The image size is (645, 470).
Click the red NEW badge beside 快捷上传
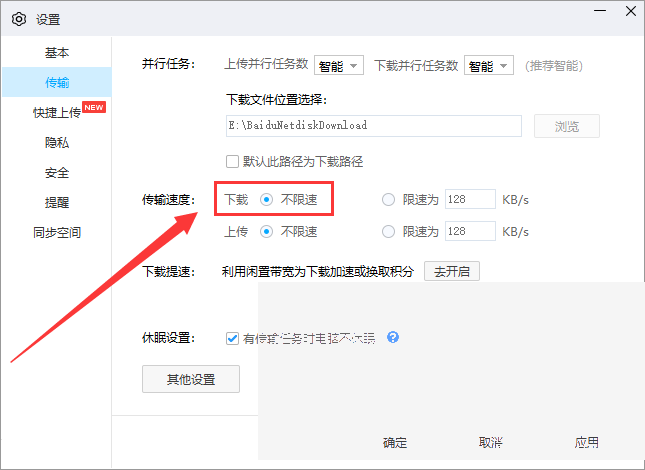tap(94, 107)
